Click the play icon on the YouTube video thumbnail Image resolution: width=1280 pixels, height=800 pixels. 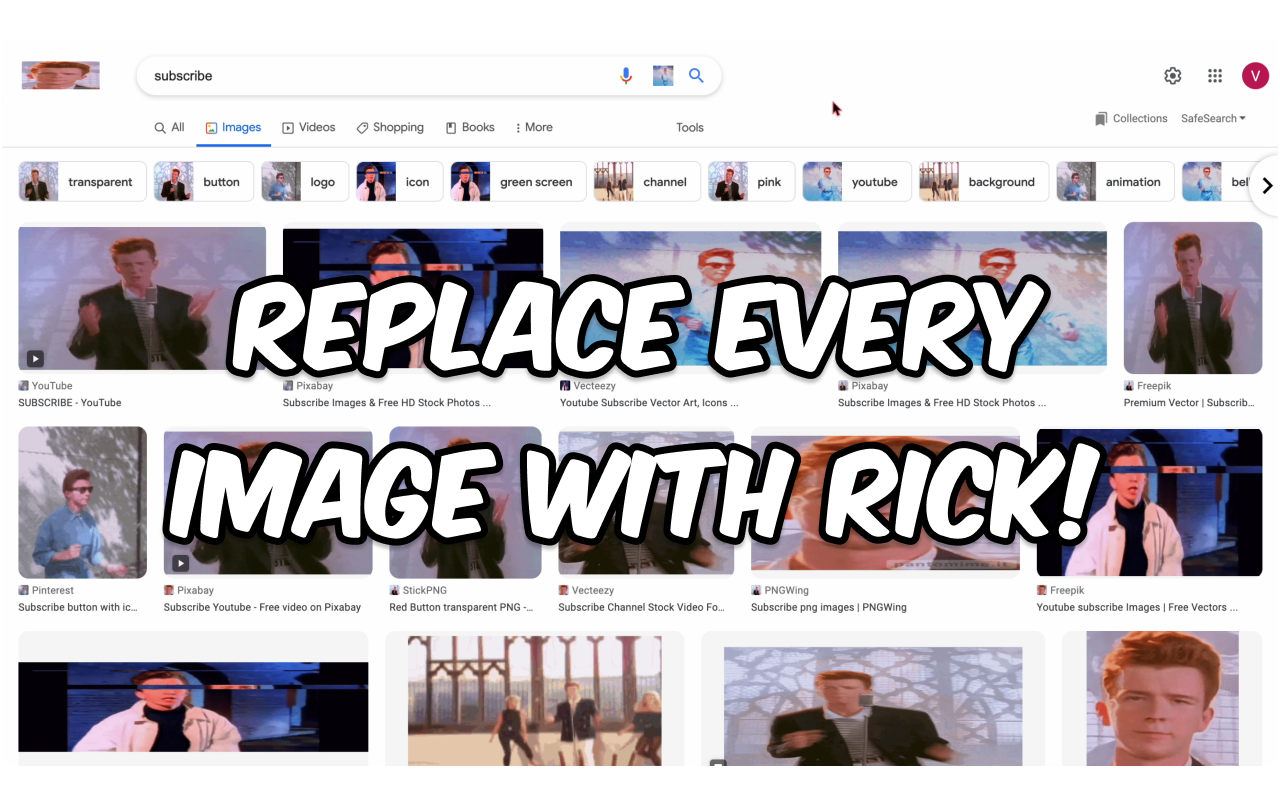[x=35, y=358]
